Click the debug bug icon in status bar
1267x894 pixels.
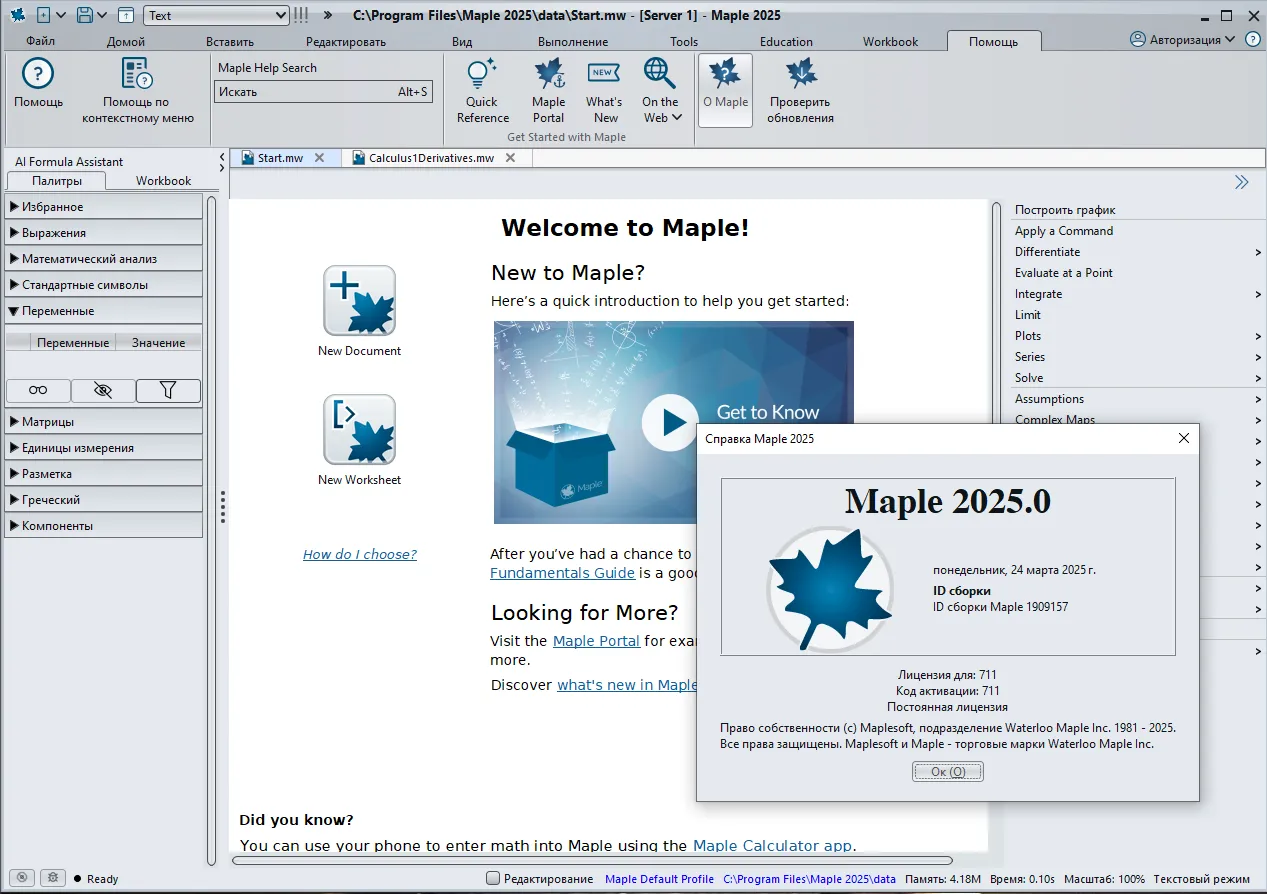tap(53, 877)
